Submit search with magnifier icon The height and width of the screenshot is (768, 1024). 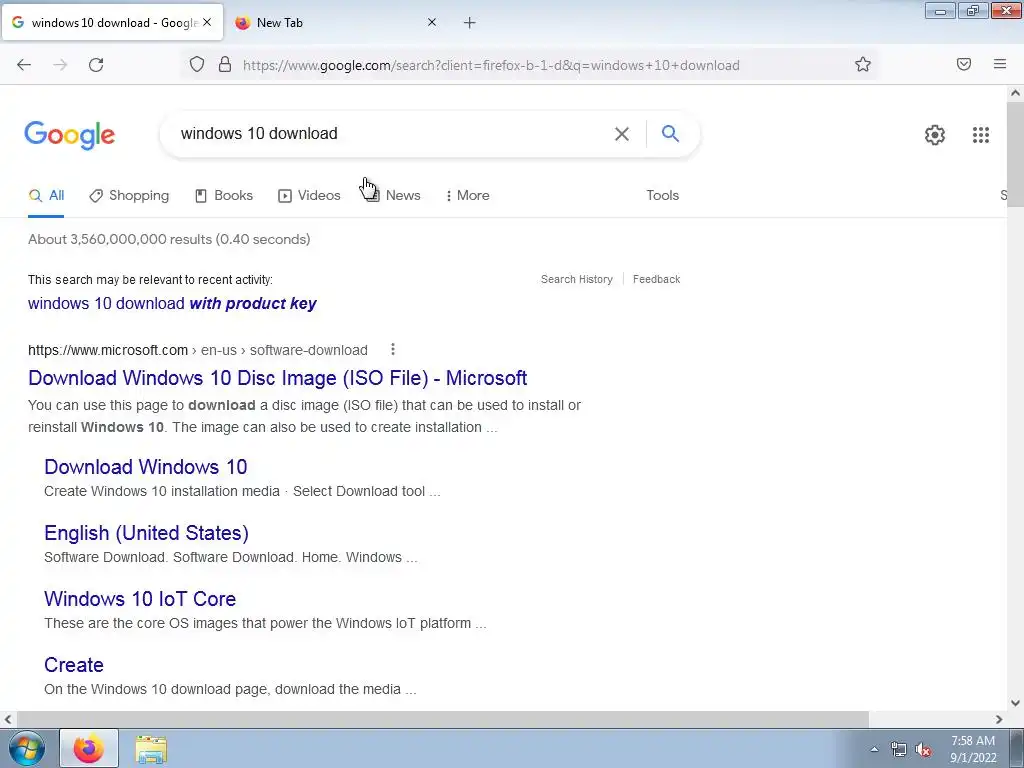pos(670,133)
